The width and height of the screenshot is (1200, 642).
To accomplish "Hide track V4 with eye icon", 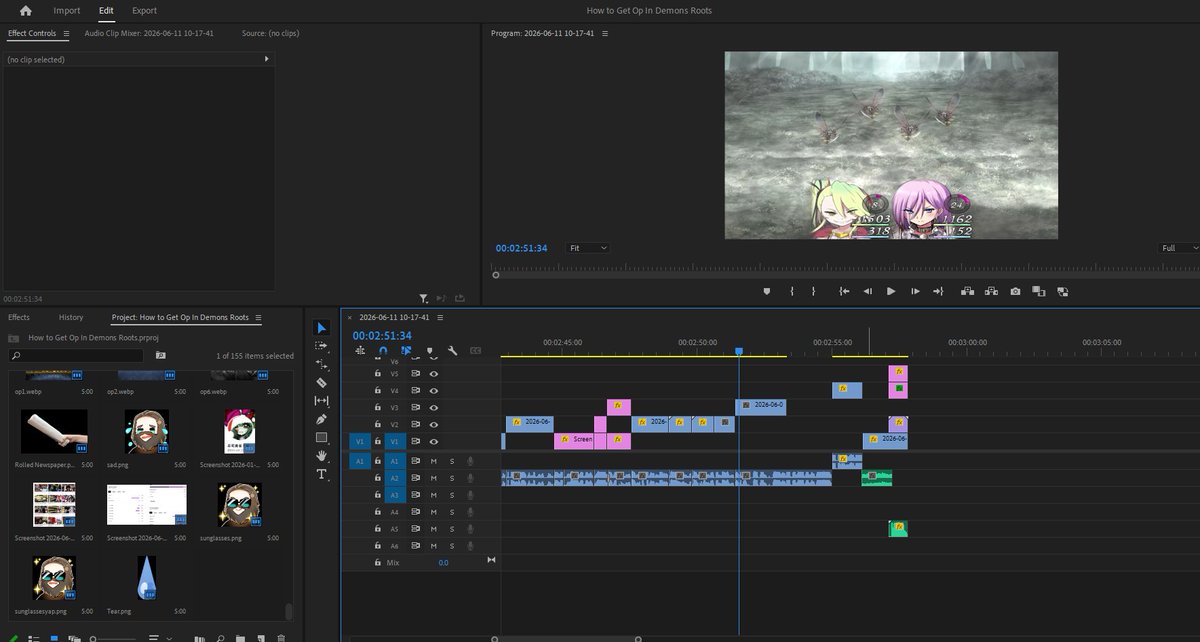I will click(434, 390).
